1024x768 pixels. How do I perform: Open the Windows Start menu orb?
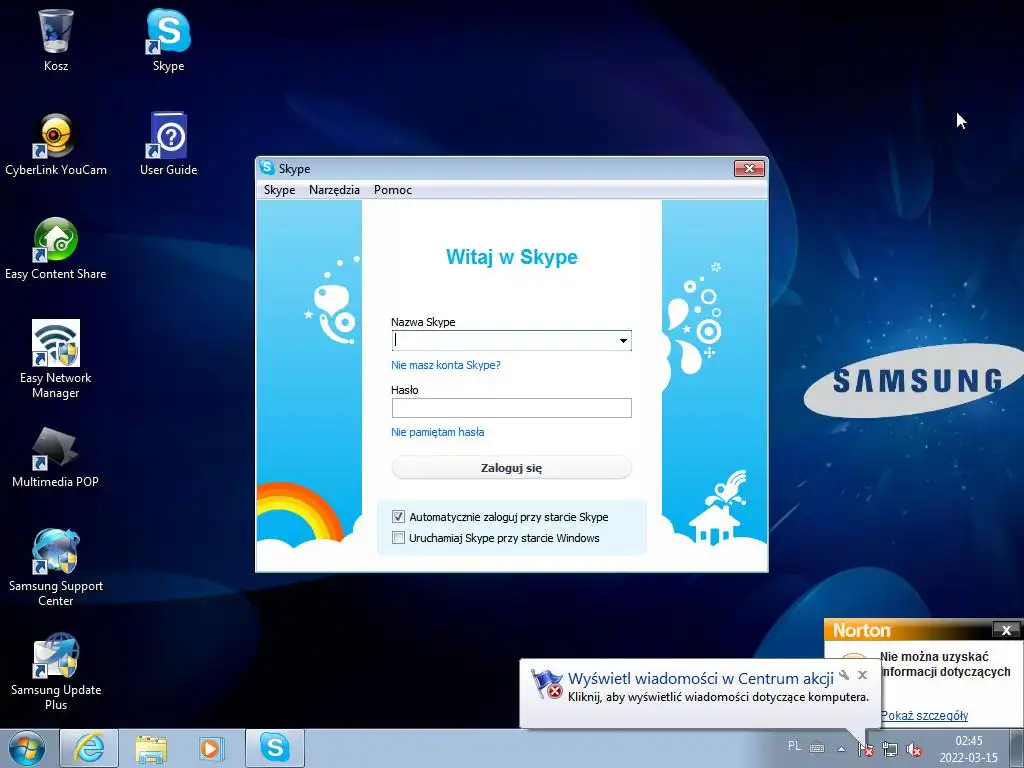click(27, 748)
